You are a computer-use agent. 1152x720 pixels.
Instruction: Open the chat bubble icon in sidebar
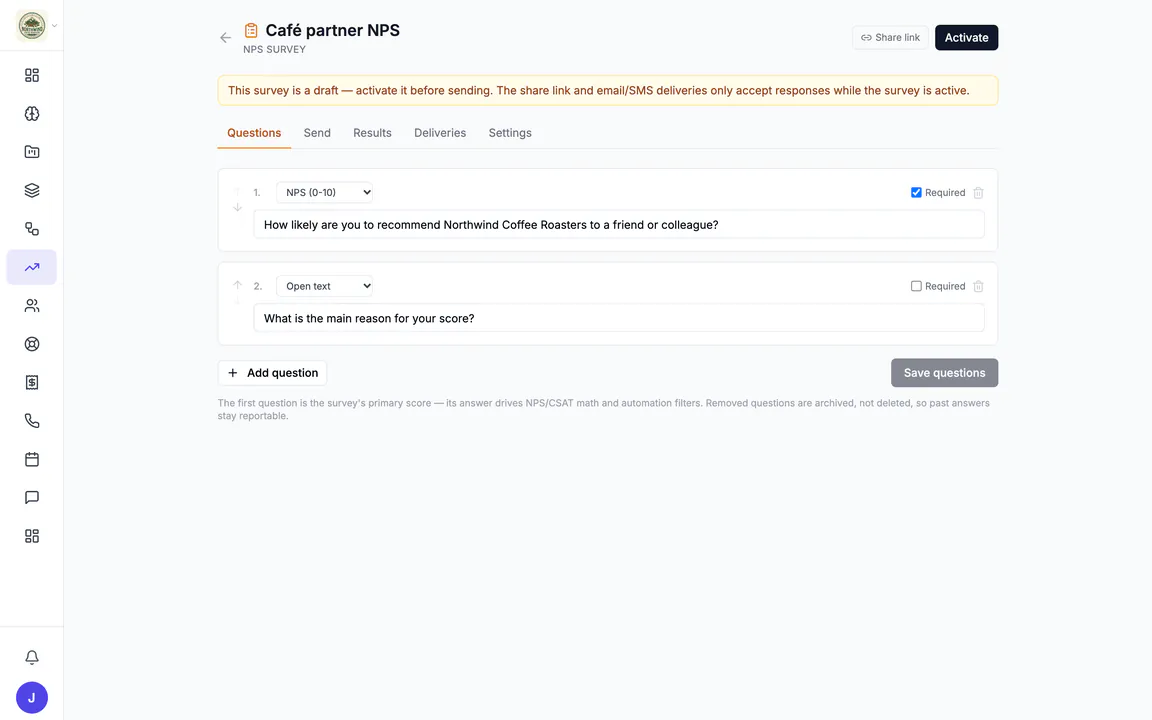[32, 497]
